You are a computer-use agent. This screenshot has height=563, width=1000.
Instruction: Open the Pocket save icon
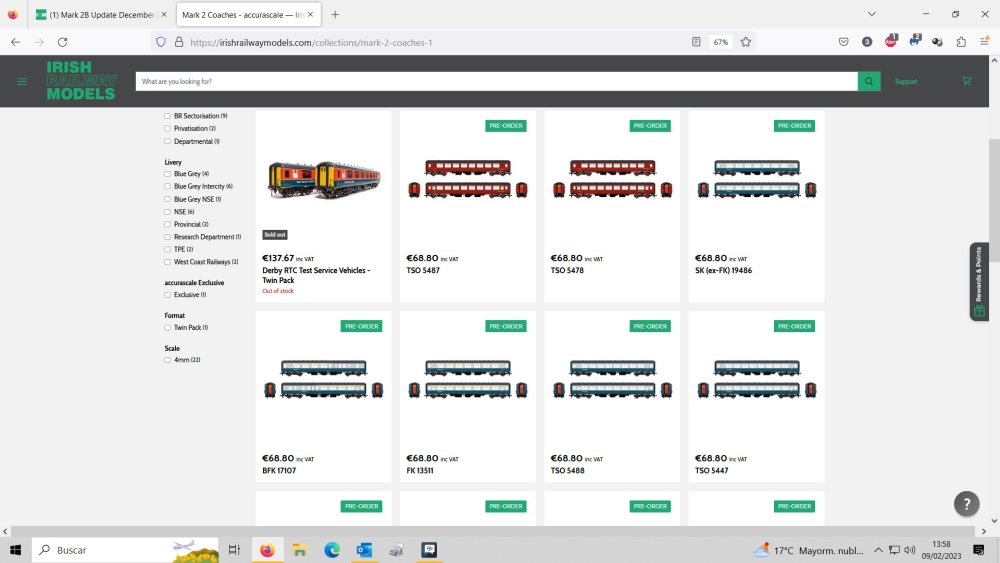coord(844,42)
